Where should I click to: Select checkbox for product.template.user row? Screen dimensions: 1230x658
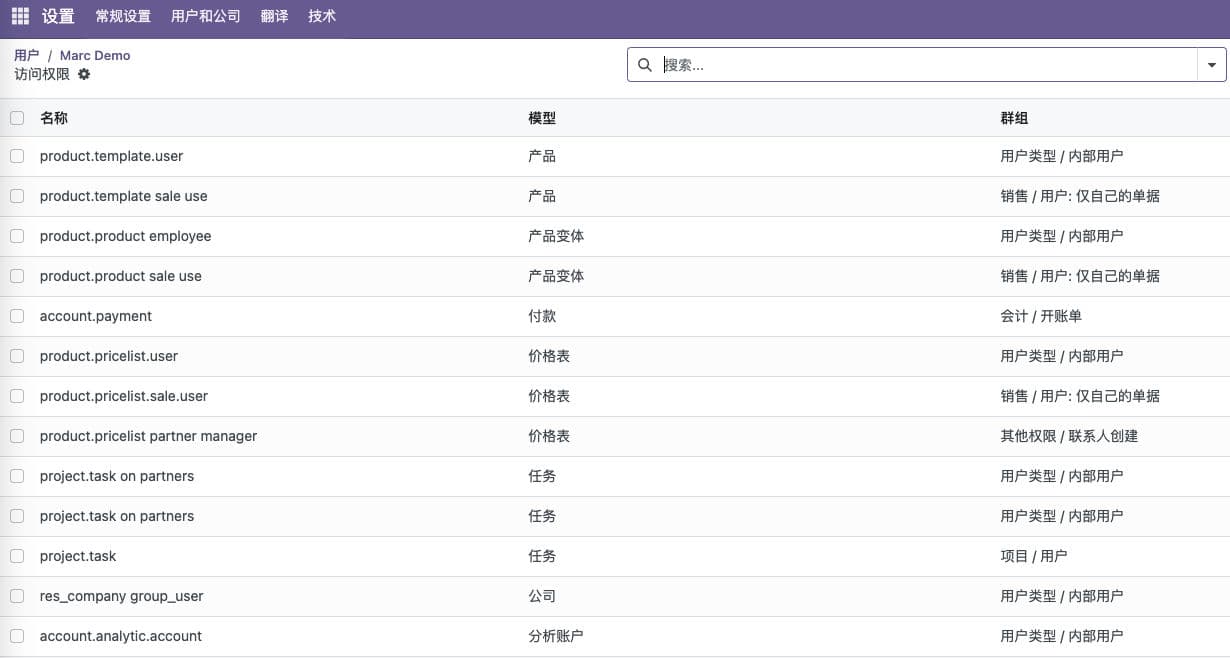(x=17, y=156)
